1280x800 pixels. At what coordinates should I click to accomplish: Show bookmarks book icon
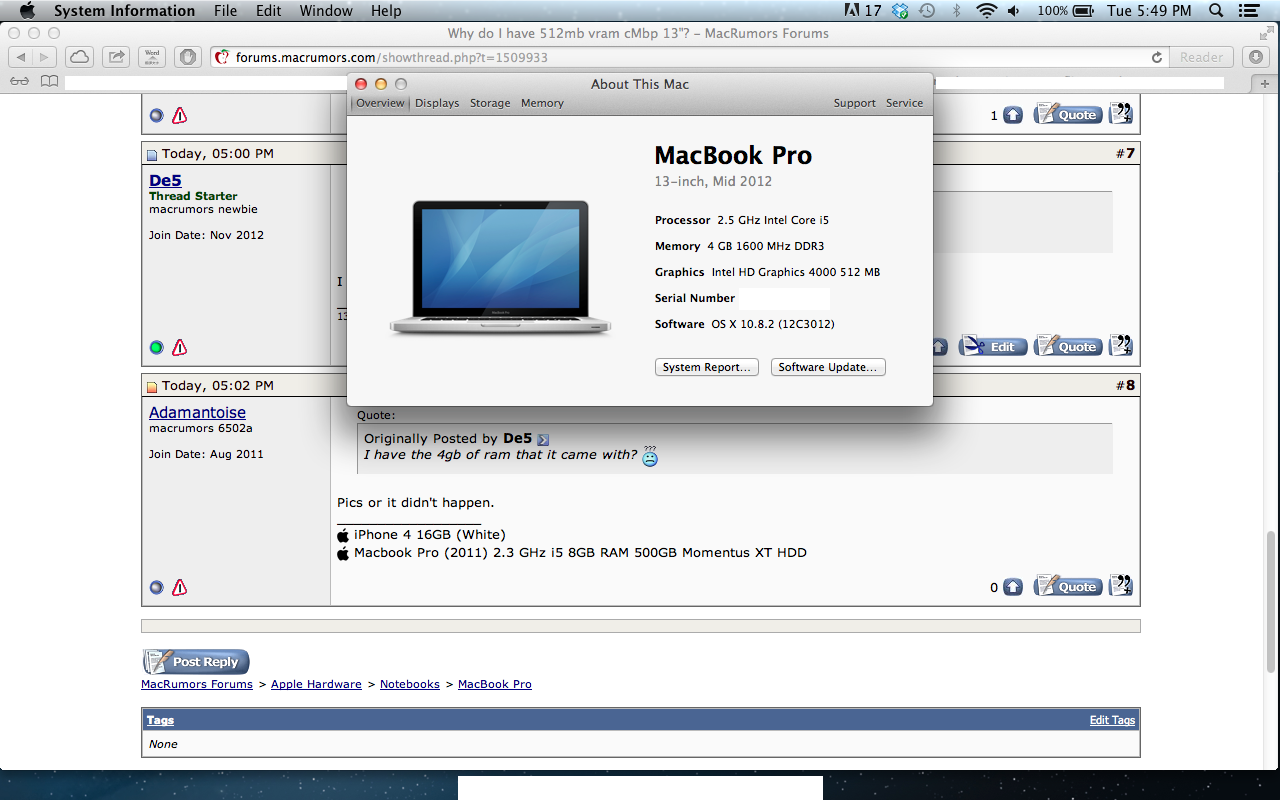pos(49,81)
